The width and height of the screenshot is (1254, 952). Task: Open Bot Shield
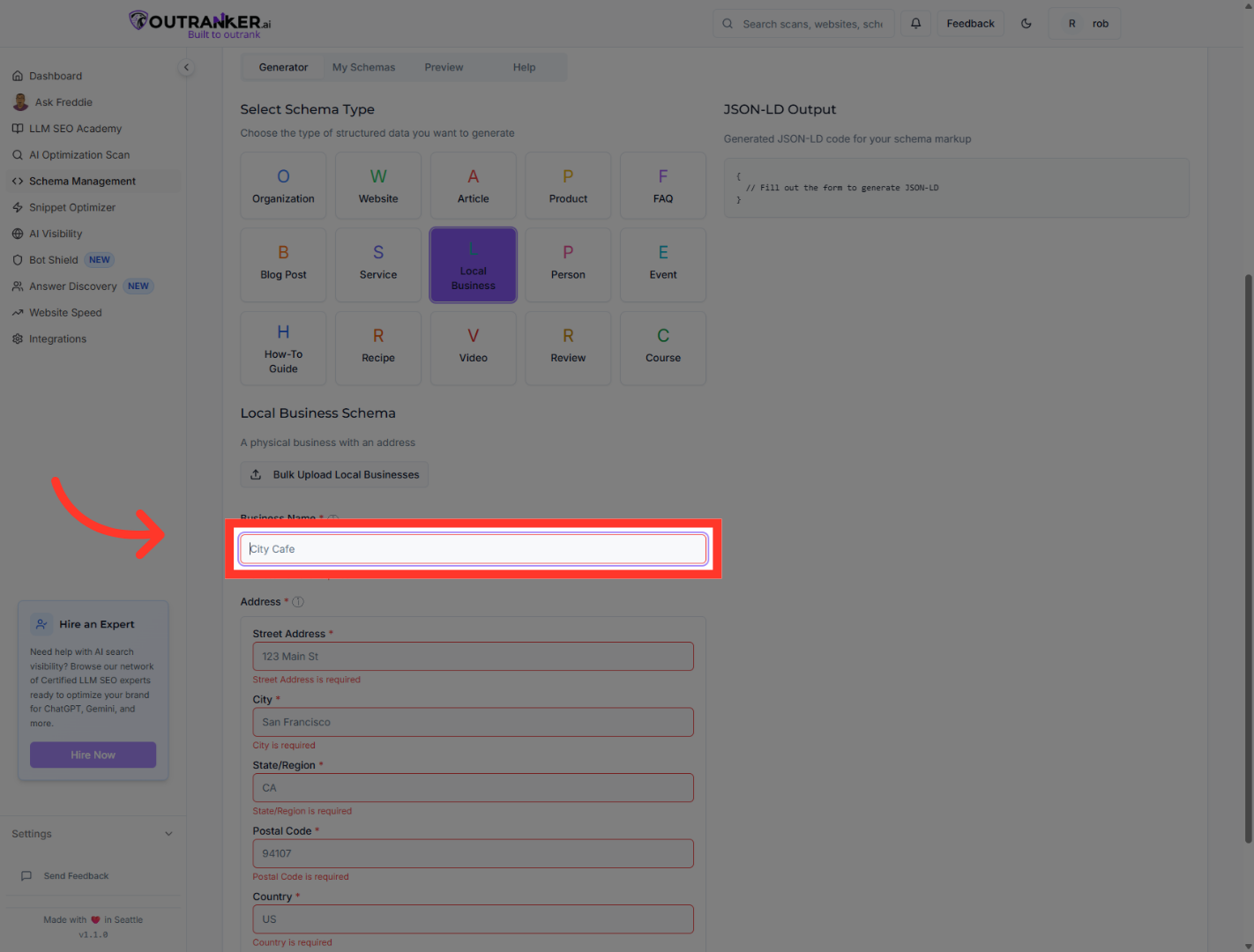click(x=53, y=259)
